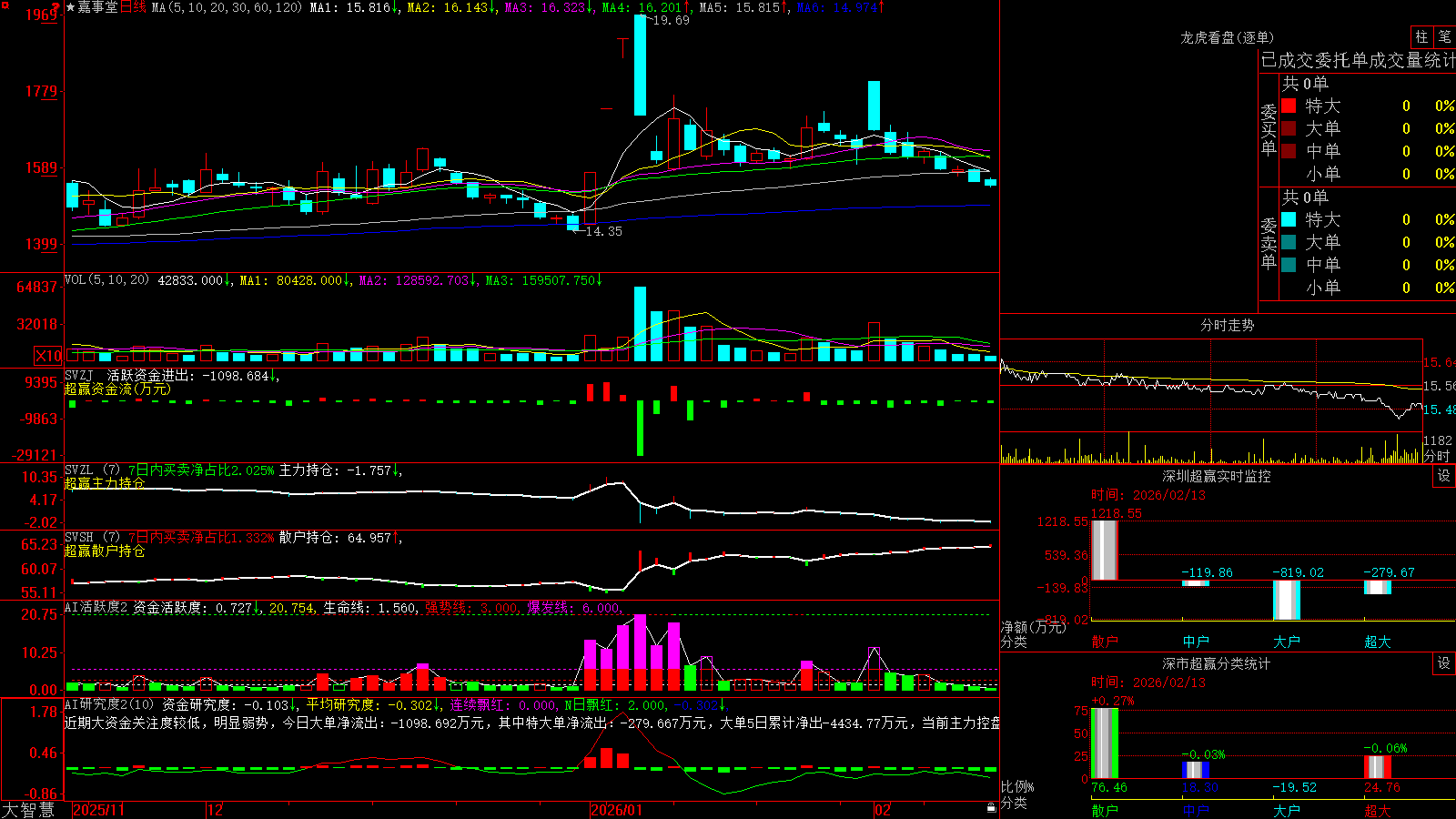Screen dimensions: 1456x819
Task: Click the 小单 label in 委卖单 rows
Action: tap(1323, 288)
